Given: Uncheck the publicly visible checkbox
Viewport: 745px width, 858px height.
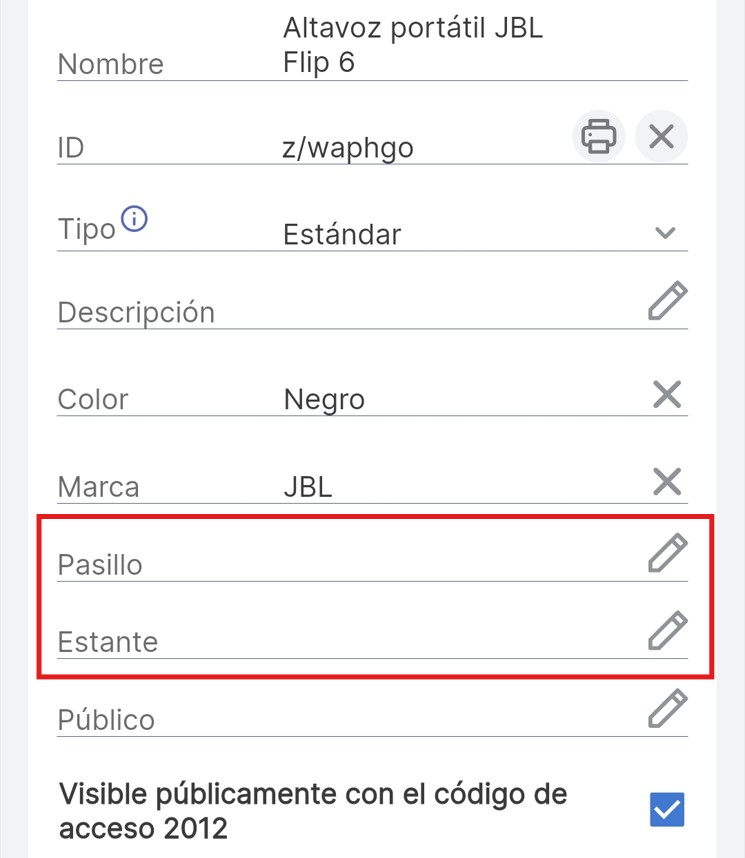Looking at the screenshot, I should point(667,809).
